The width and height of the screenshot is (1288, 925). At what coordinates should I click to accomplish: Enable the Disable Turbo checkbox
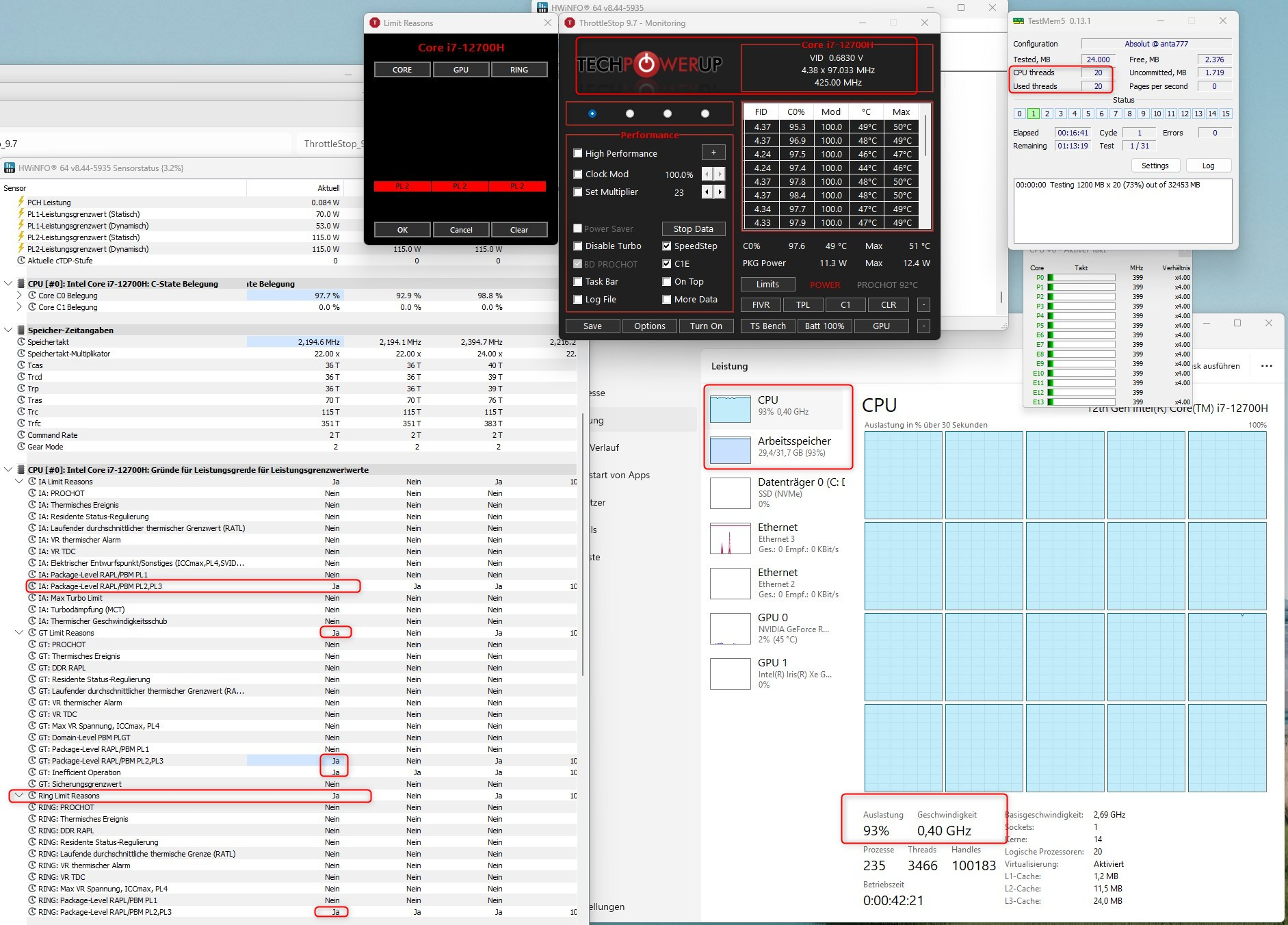578,246
